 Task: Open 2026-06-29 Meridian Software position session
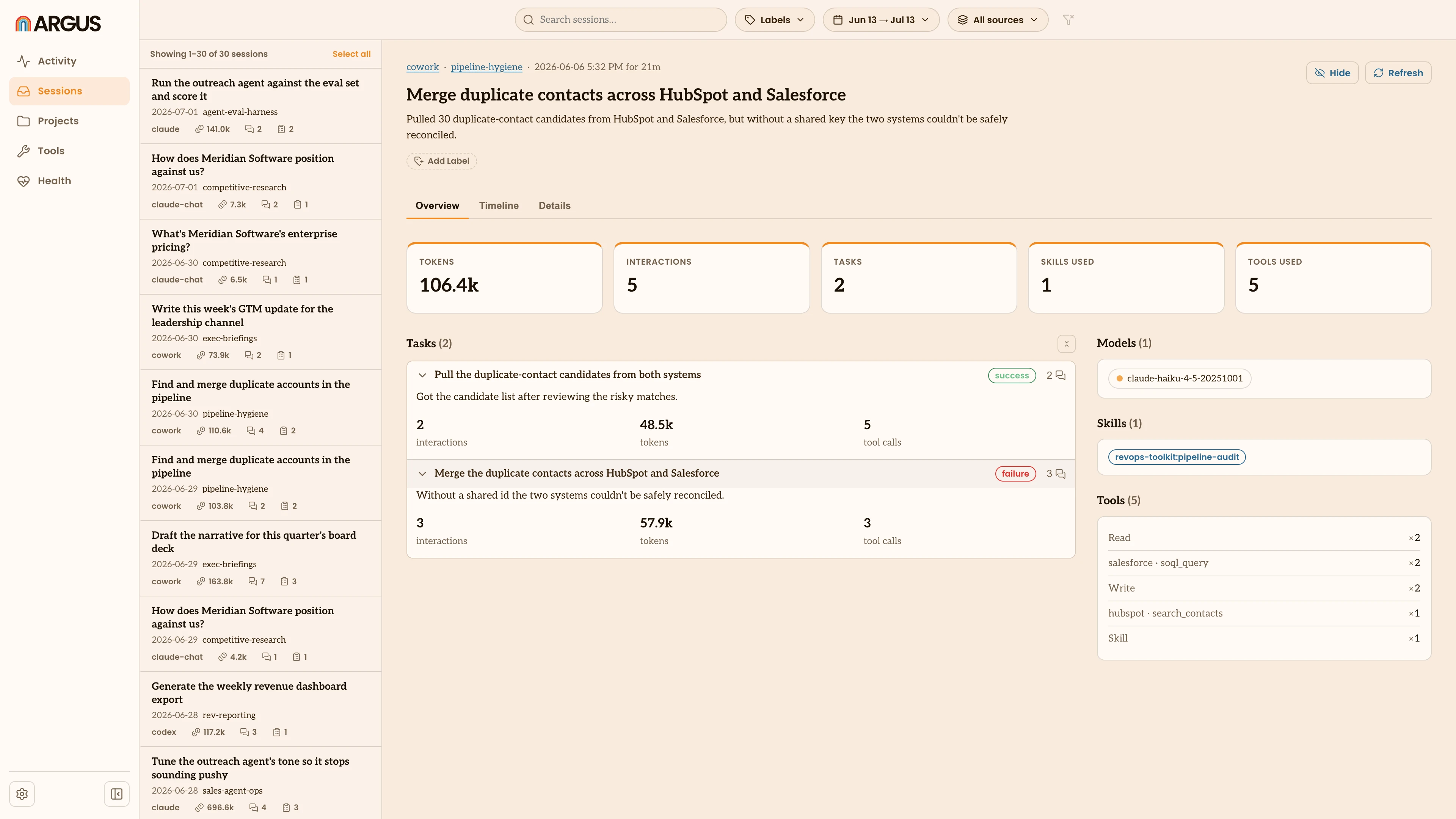coord(260,634)
